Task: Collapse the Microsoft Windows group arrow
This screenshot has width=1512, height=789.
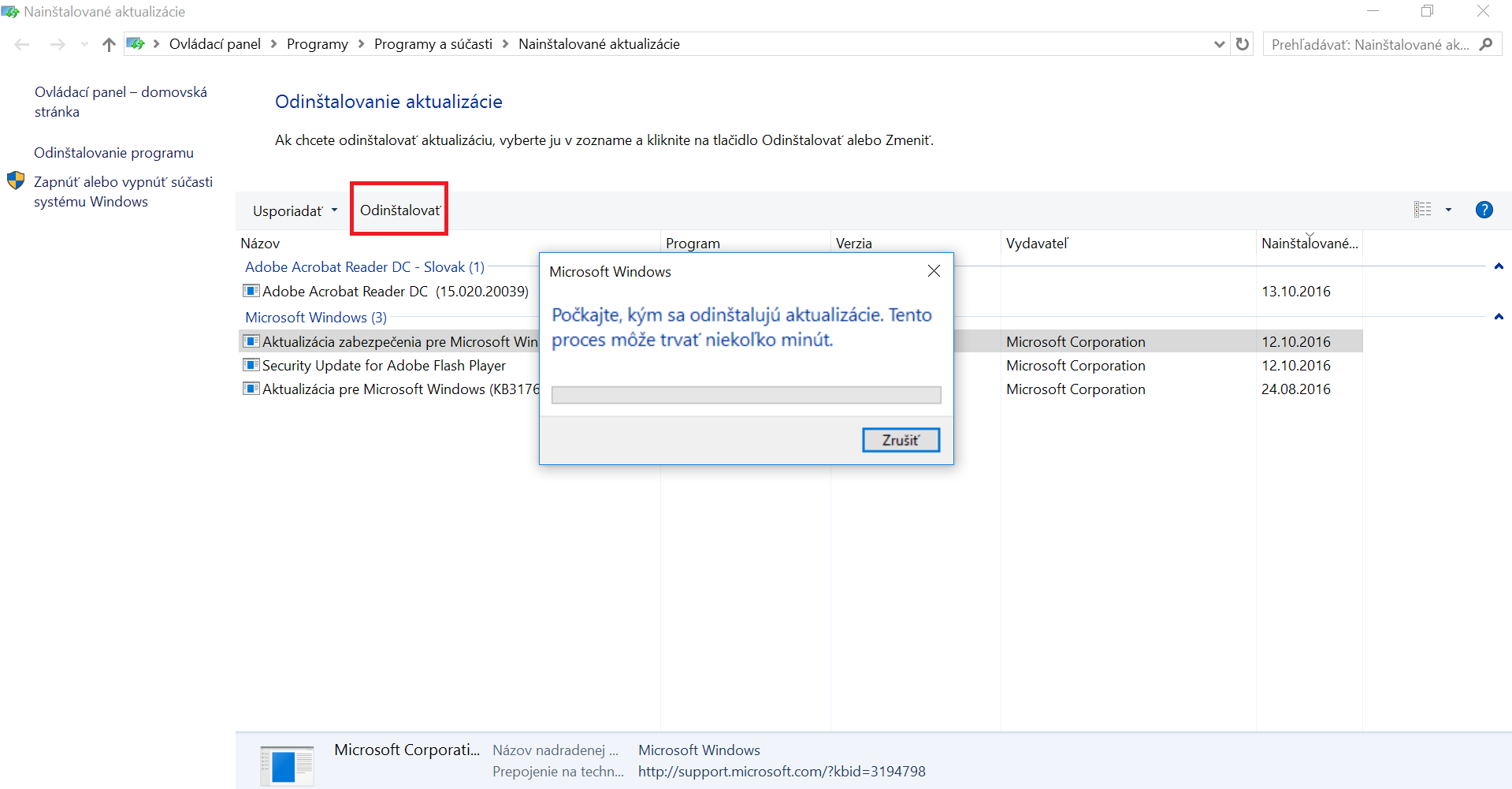Action: click(x=1499, y=317)
